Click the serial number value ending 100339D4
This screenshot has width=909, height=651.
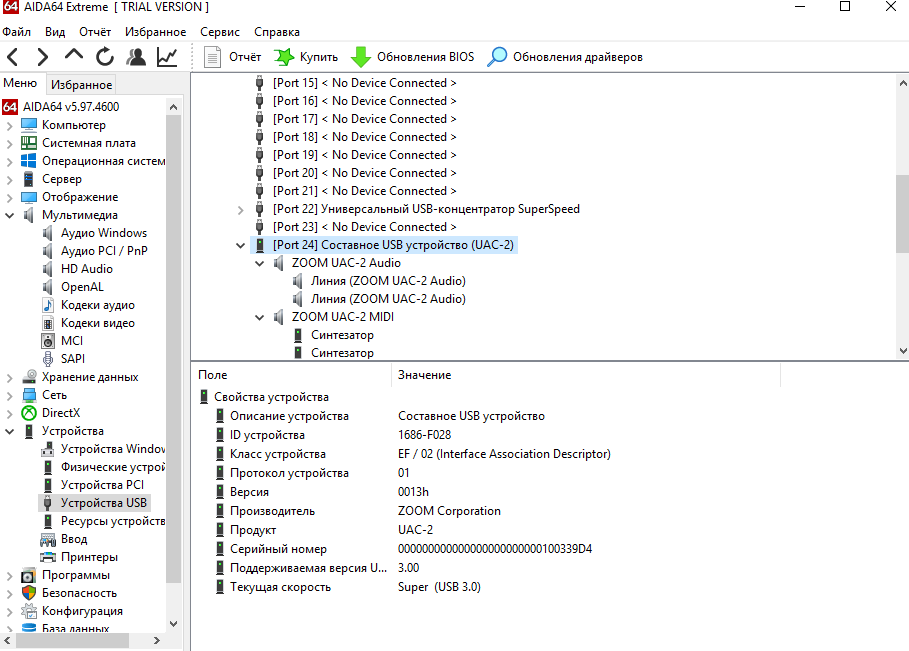point(495,548)
